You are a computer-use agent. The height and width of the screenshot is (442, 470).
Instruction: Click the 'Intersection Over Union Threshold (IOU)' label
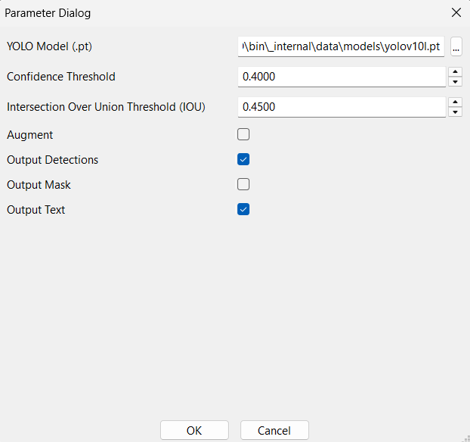(106, 107)
